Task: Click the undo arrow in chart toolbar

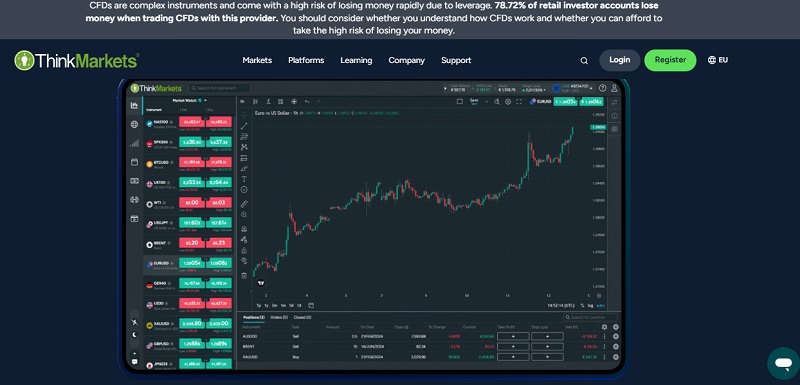Action: pyautogui.click(x=307, y=101)
